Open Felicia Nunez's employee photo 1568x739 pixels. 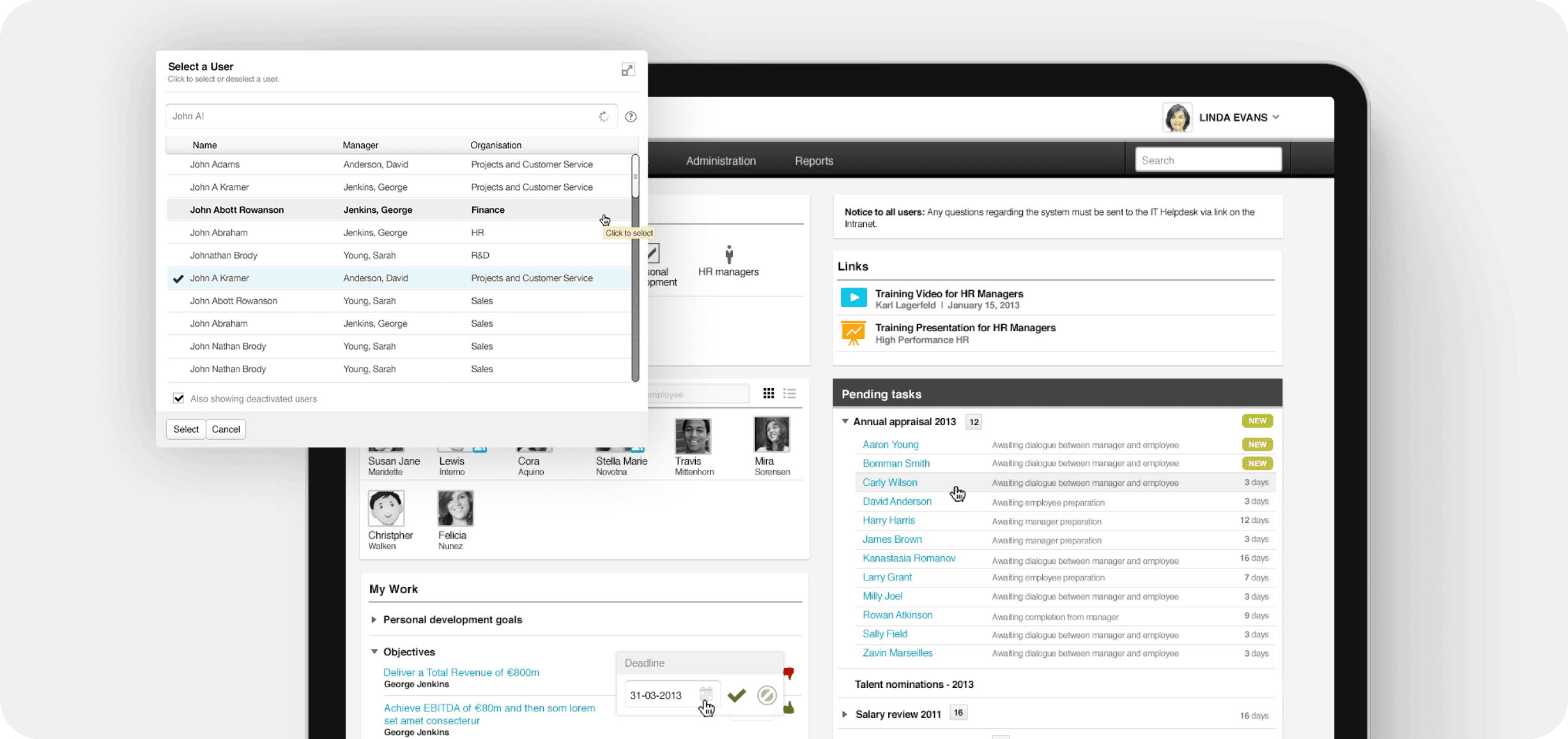pyautogui.click(x=456, y=508)
